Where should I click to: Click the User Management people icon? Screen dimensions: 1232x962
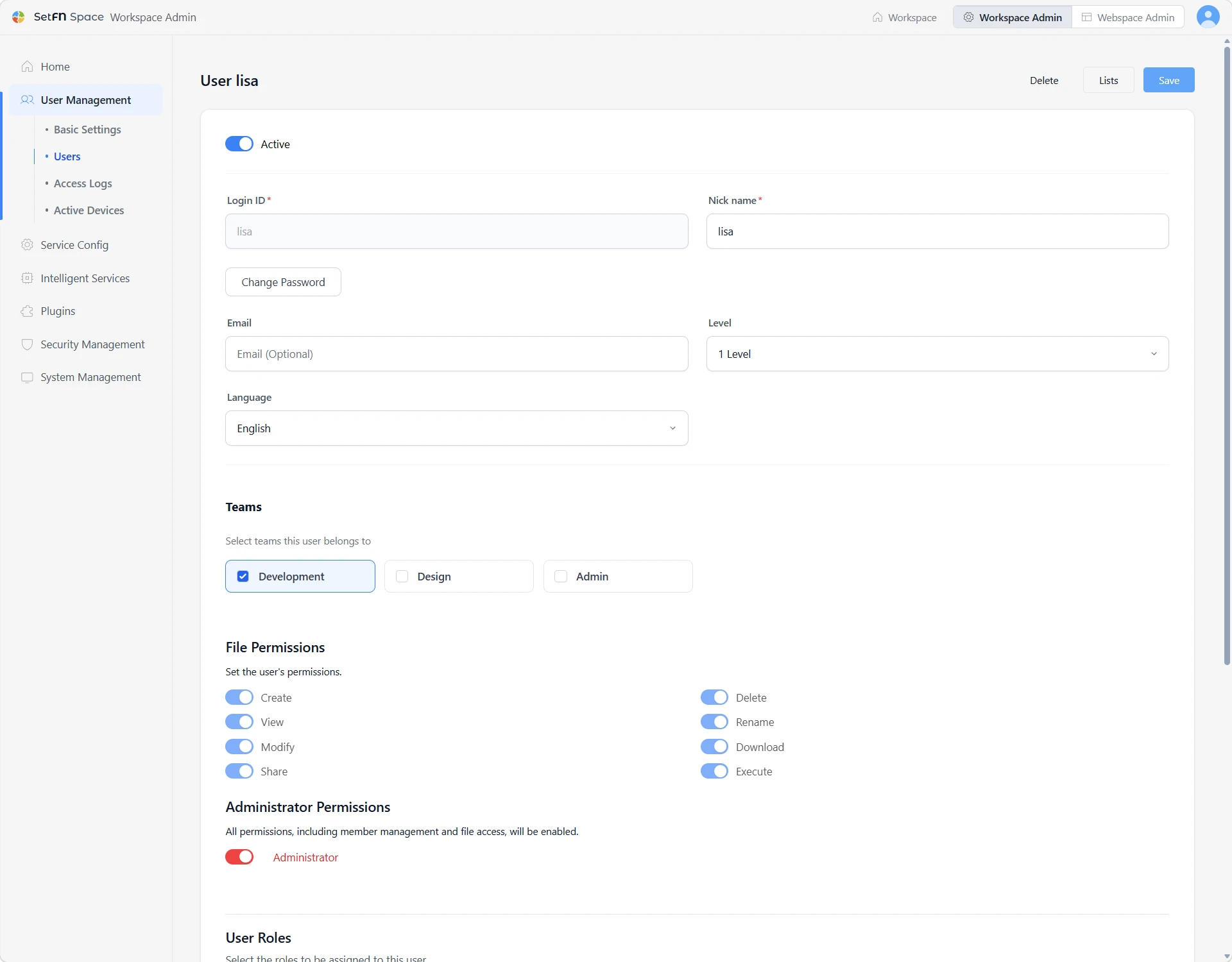click(27, 100)
